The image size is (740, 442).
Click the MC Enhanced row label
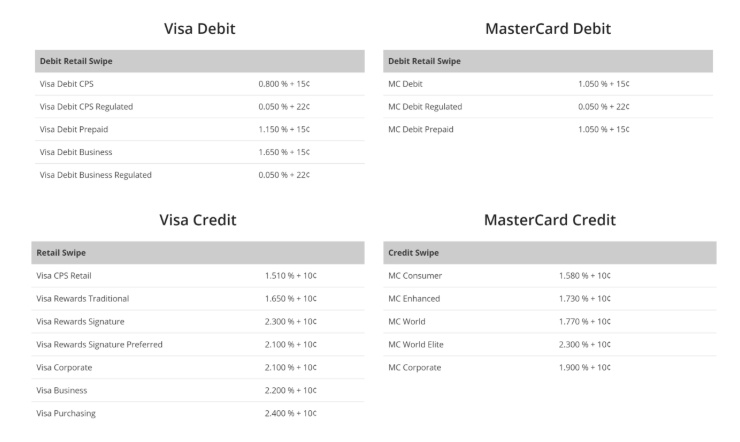coord(414,298)
